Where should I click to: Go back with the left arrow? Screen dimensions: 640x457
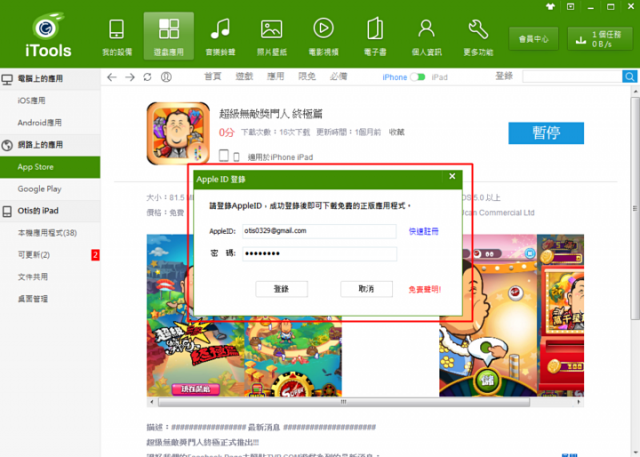pos(112,77)
